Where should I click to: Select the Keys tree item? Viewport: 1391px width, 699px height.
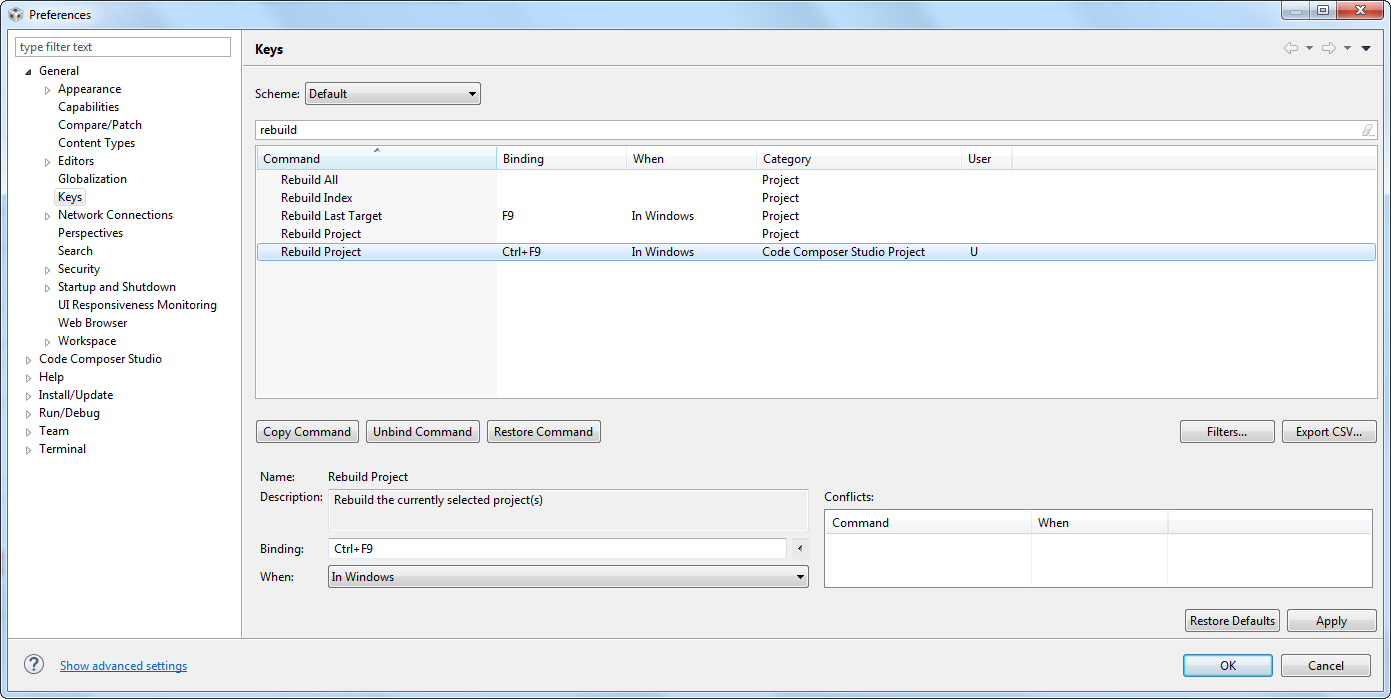click(70, 197)
